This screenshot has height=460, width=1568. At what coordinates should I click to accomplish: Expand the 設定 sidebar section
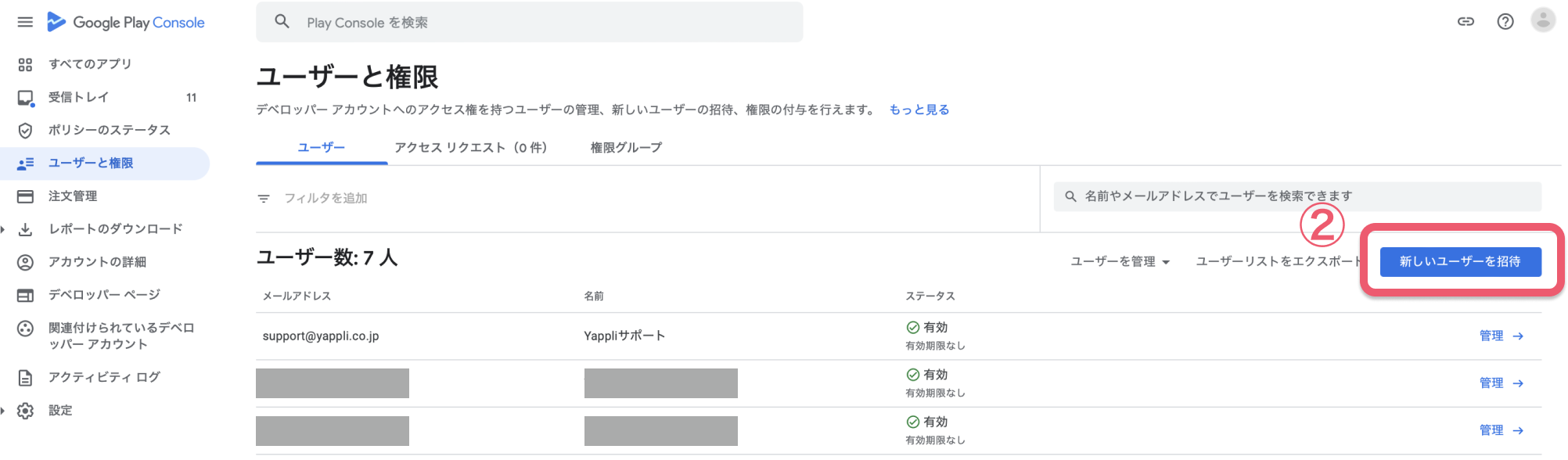pos(3,411)
